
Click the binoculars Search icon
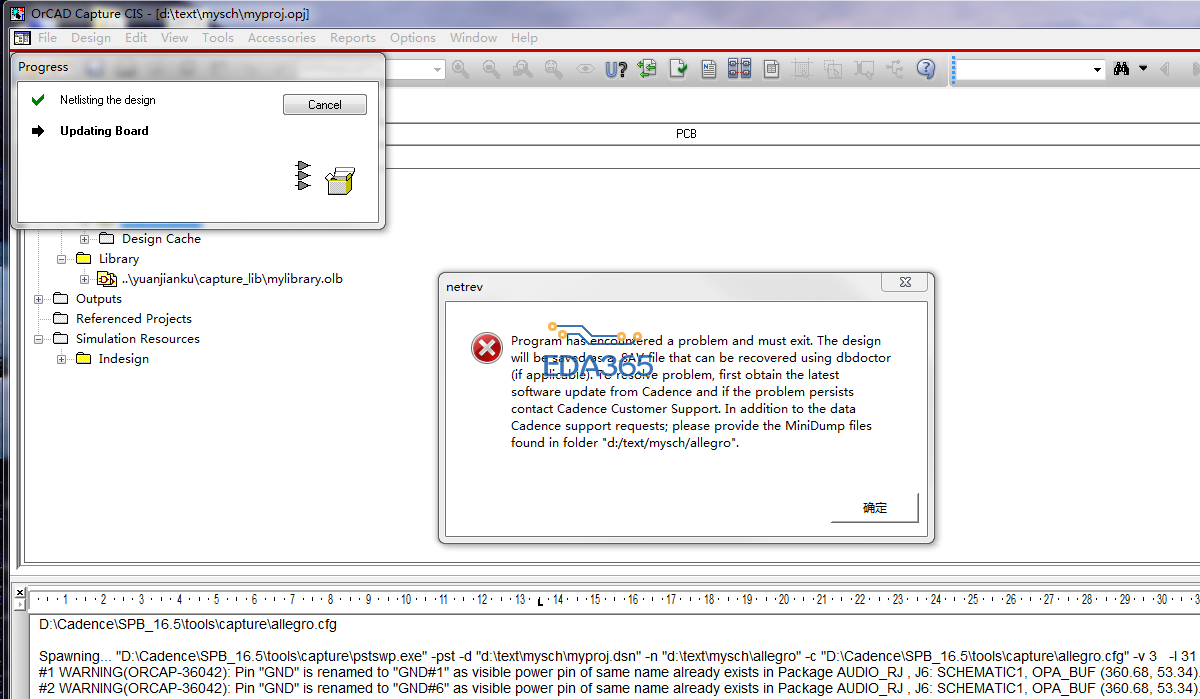[x=1121, y=69]
